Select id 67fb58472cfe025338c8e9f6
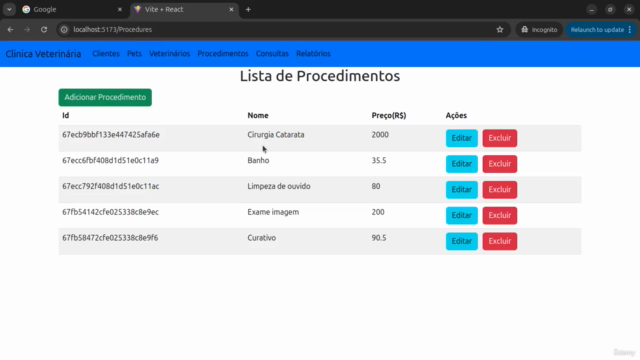640x360 pixels. 110,238
